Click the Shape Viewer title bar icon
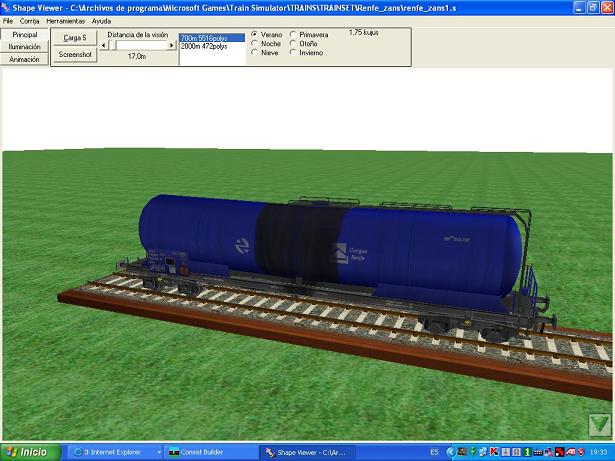The width and height of the screenshot is (615, 461). (6, 7)
